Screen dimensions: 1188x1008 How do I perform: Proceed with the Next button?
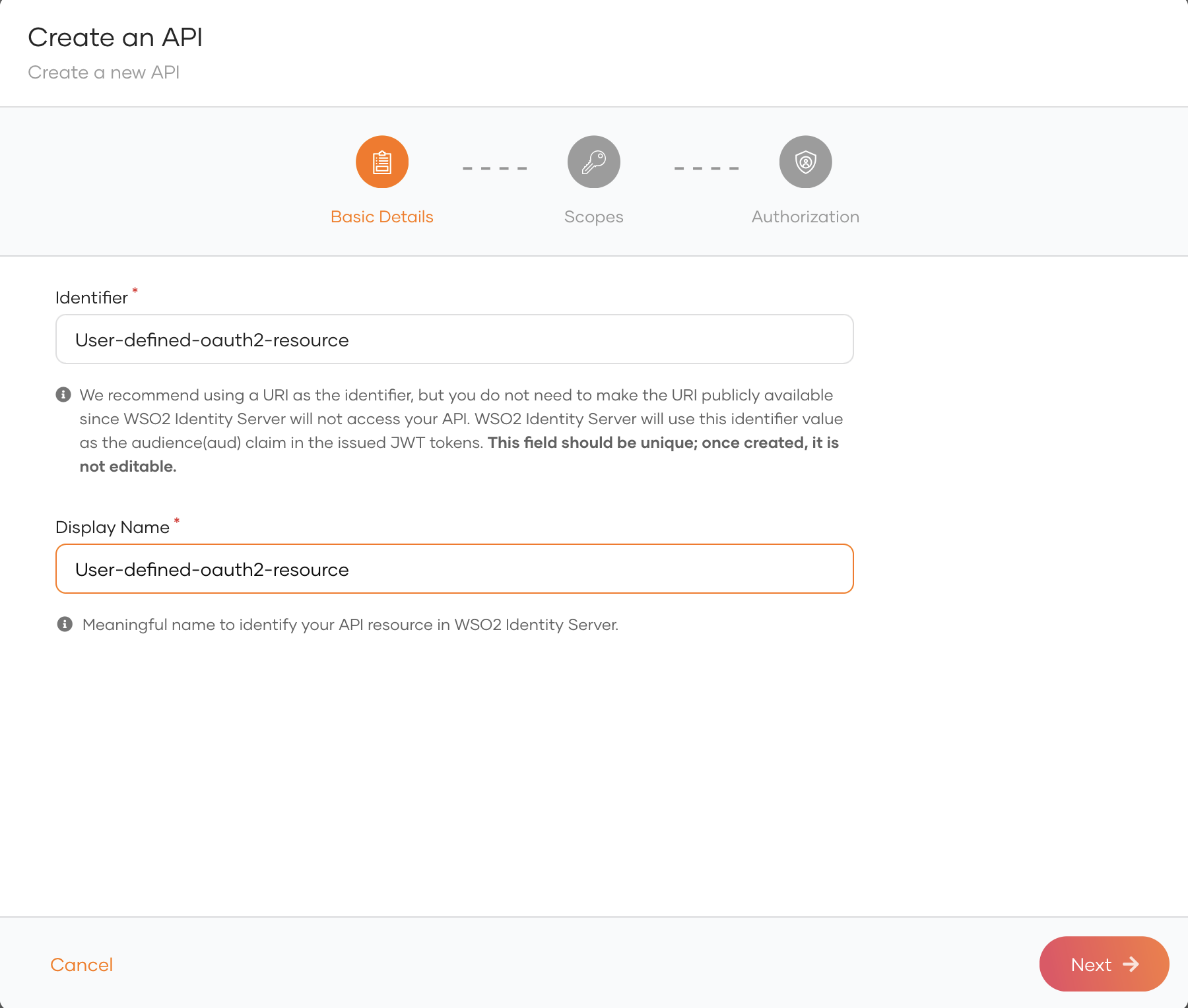pos(1104,964)
